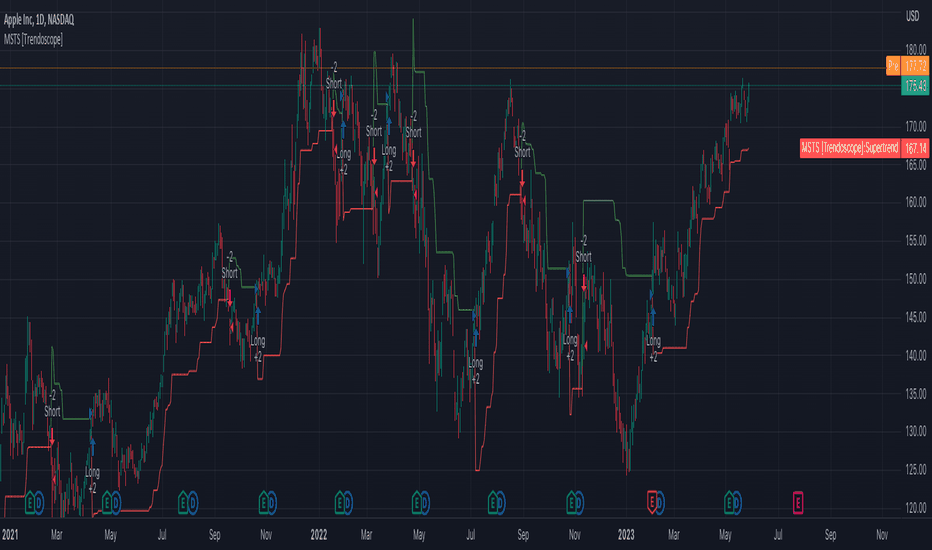Click the red earnings E marker near February 2023

click(x=651, y=503)
